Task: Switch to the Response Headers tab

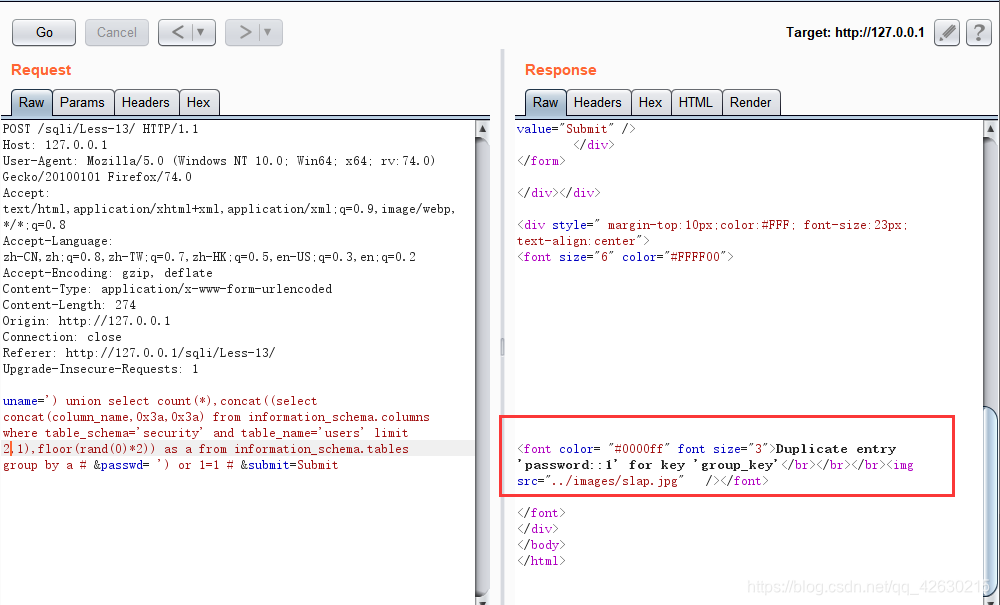Action: (x=598, y=103)
